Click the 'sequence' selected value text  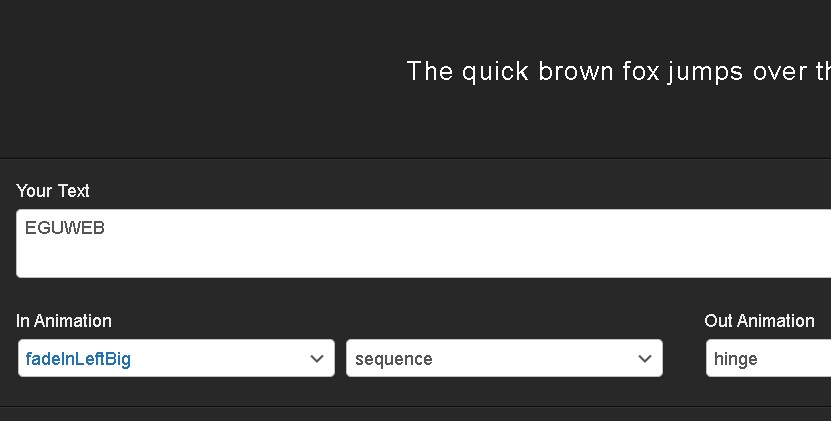[x=394, y=359]
